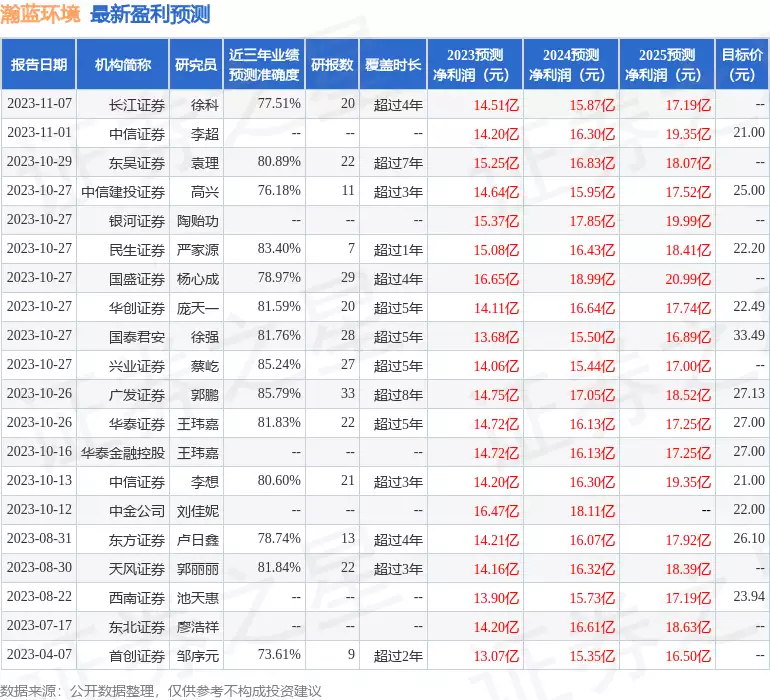Screen dimensions: 770x700
Task: Click the 覆盖时长 column header
Action: coord(393,64)
